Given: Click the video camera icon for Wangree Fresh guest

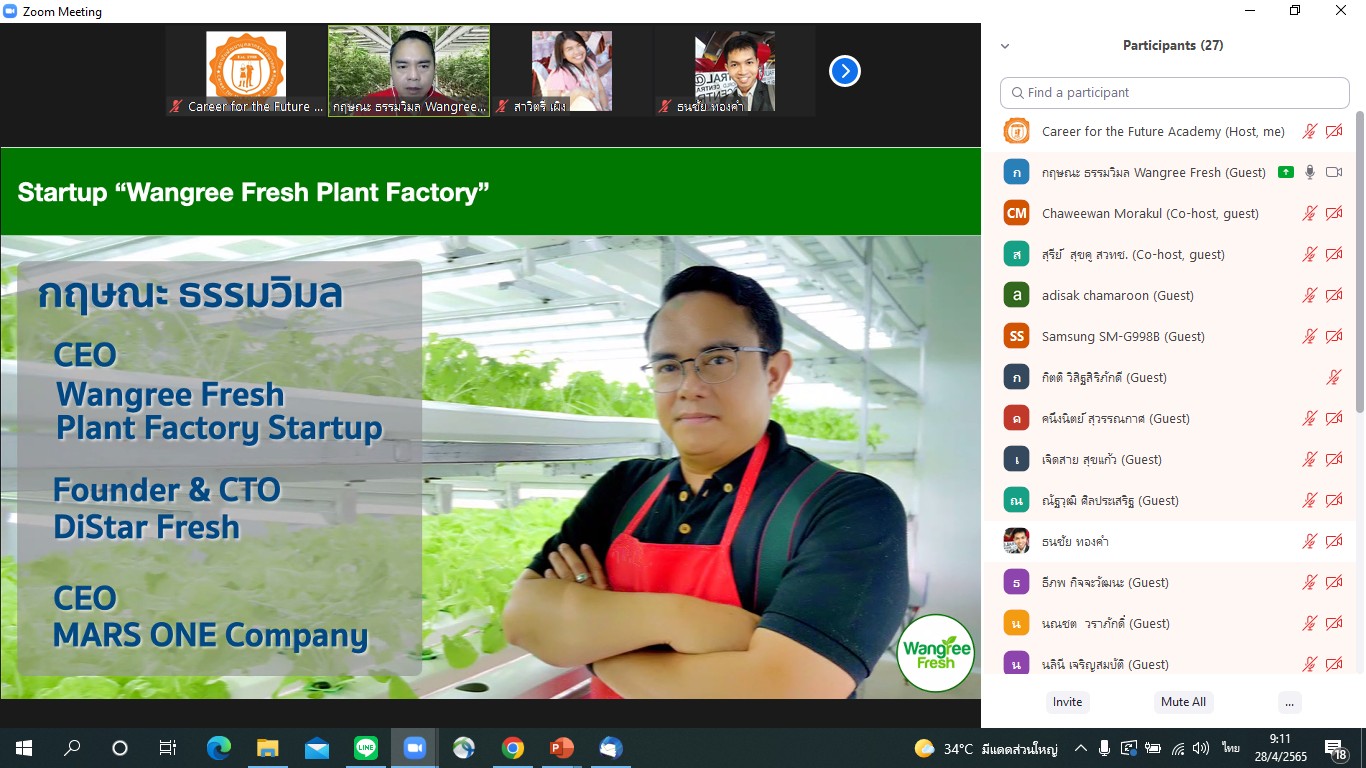Looking at the screenshot, I should point(1334,172).
